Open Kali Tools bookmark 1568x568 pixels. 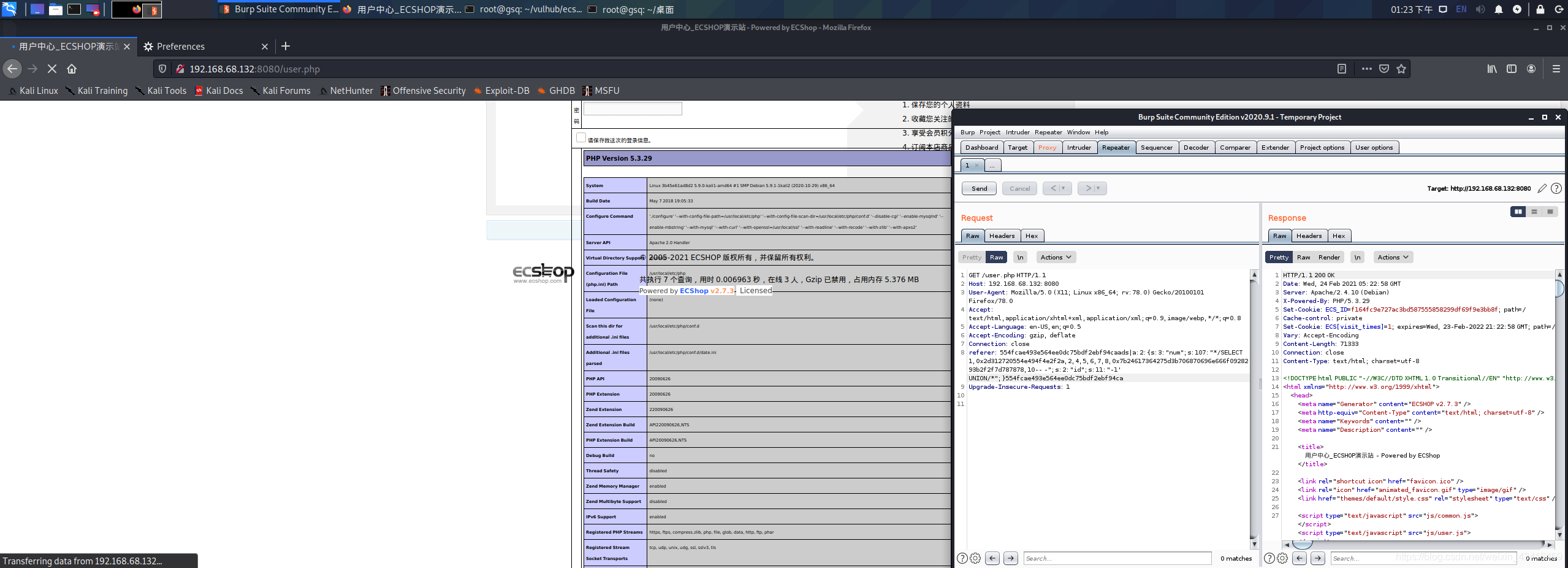click(x=161, y=90)
